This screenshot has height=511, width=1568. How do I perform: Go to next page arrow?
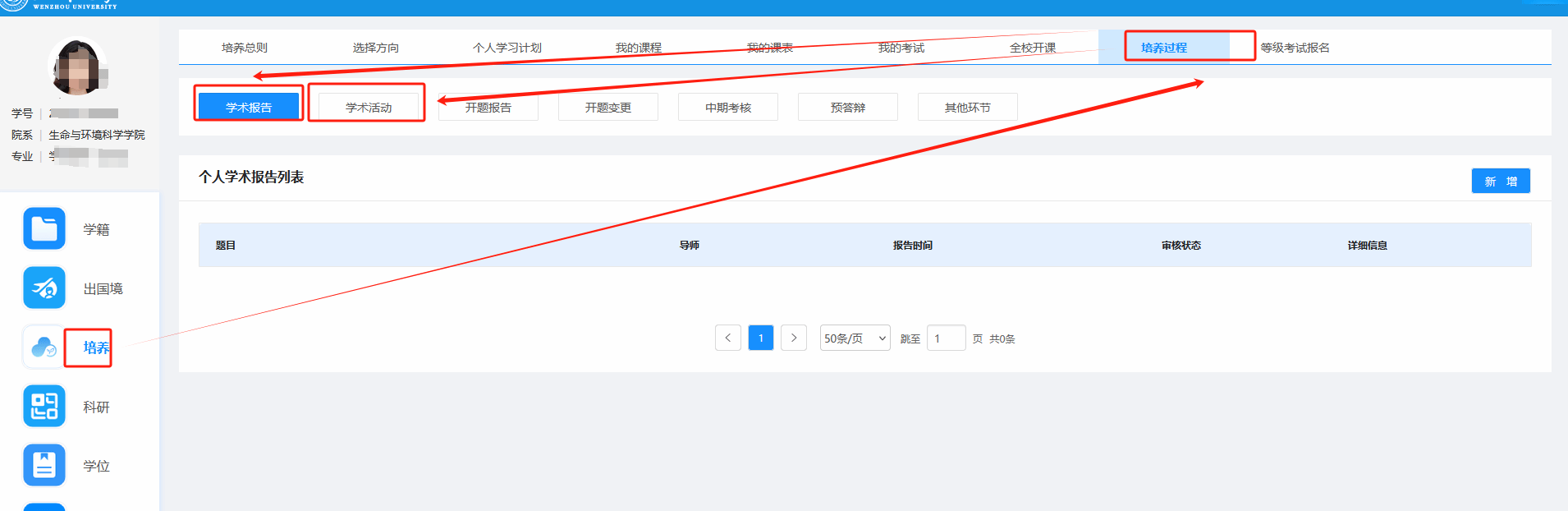(793, 338)
